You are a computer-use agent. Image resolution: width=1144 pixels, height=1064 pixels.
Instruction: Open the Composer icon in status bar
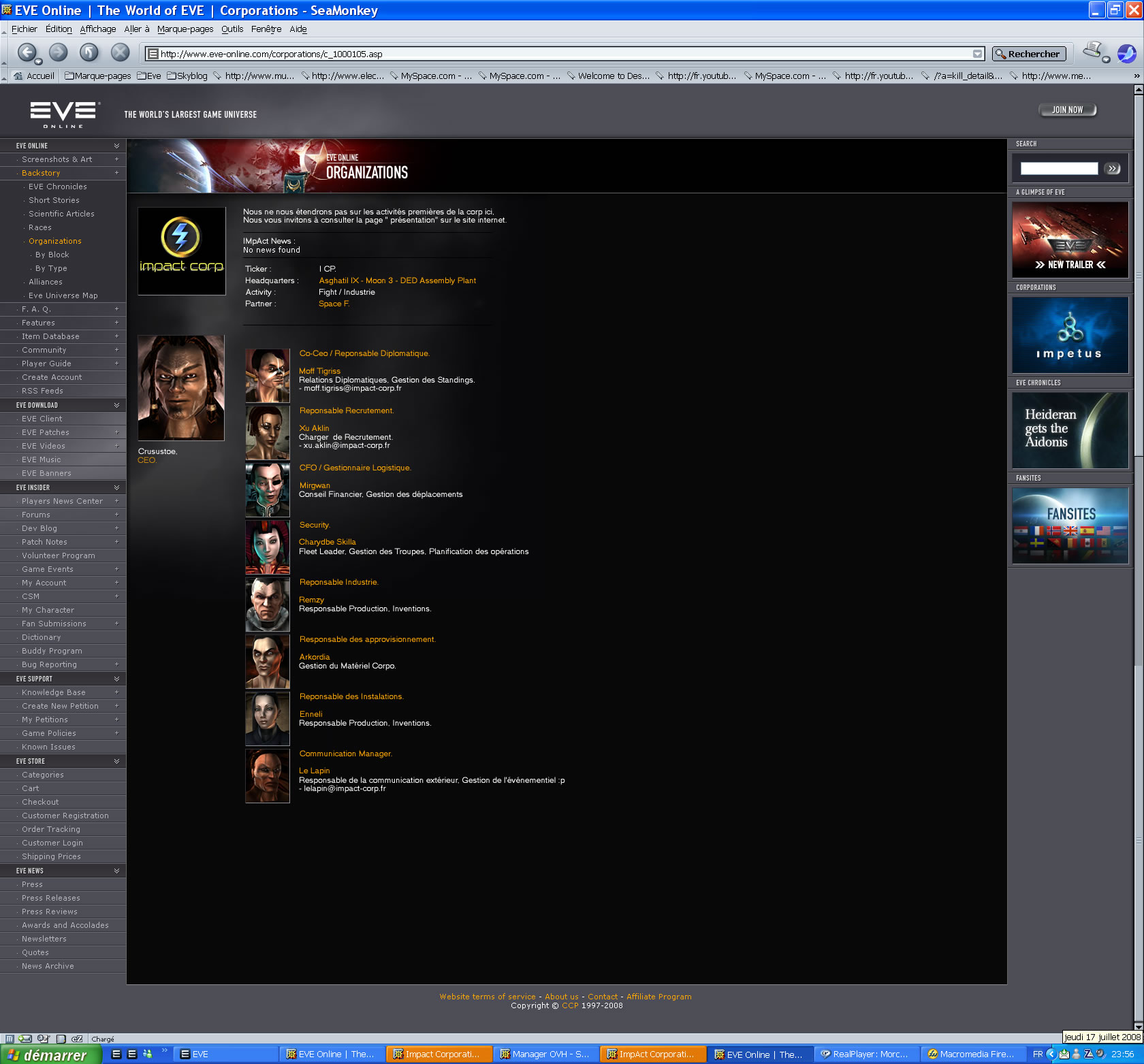[x=44, y=1039]
